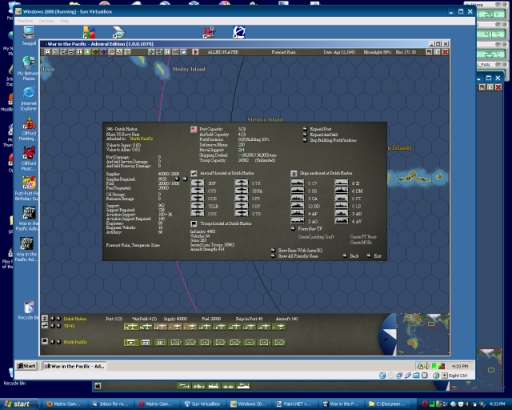Toggle Show Bases With Same HQ

(x=297, y=250)
